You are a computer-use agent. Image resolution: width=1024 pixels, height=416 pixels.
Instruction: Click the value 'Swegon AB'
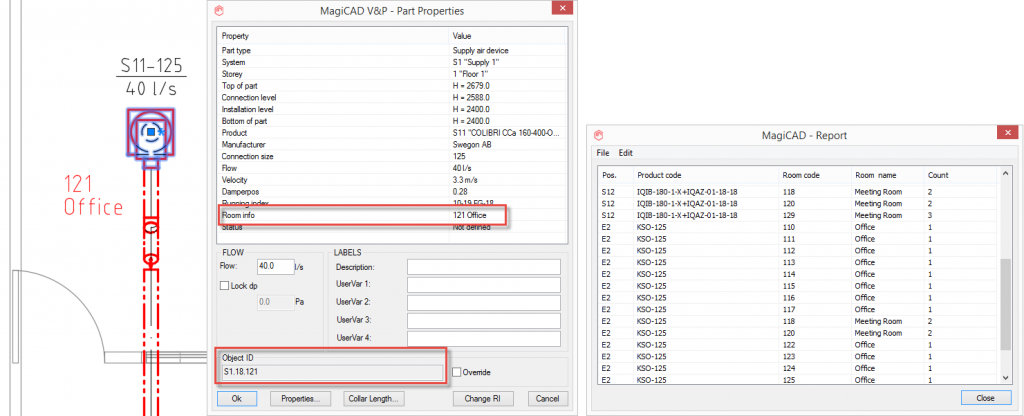[x=472, y=144]
